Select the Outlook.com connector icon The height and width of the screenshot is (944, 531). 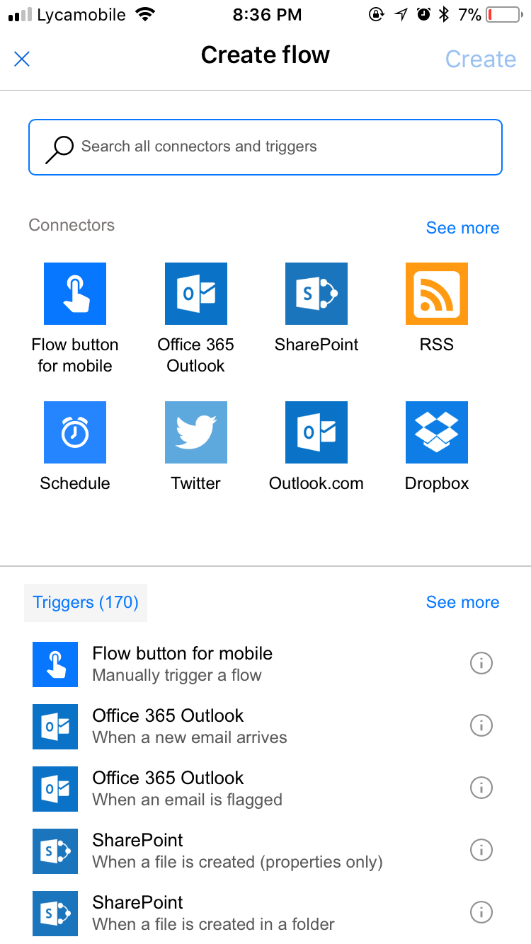[x=317, y=432]
